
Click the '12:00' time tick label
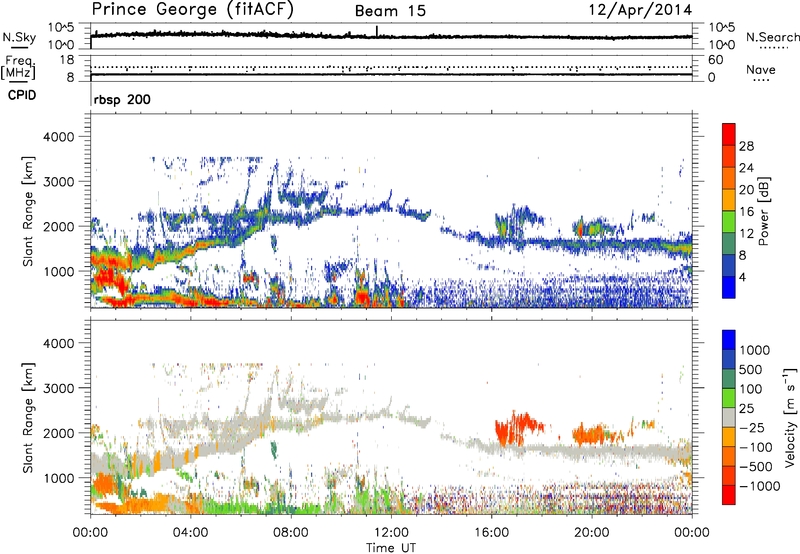tap(391, 533)
